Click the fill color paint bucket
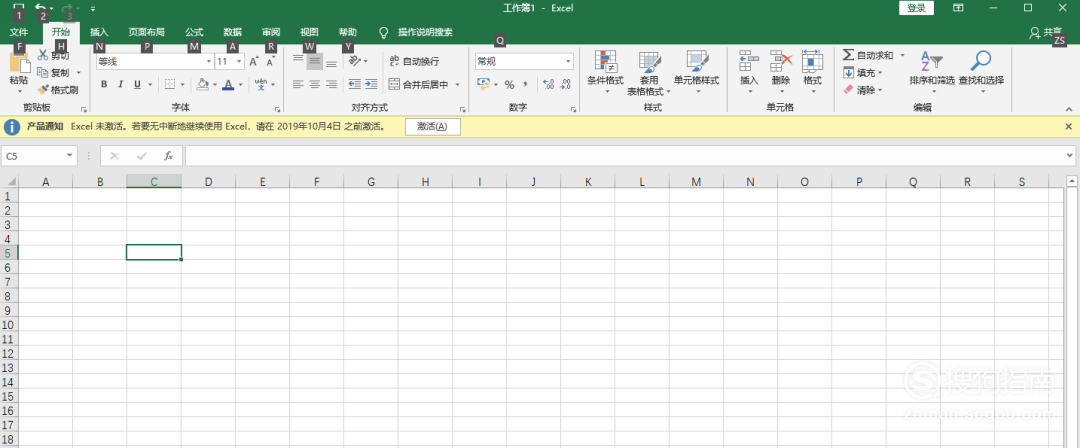The width and height of the screenshot is (1080, 448). [x=202, y=85]
